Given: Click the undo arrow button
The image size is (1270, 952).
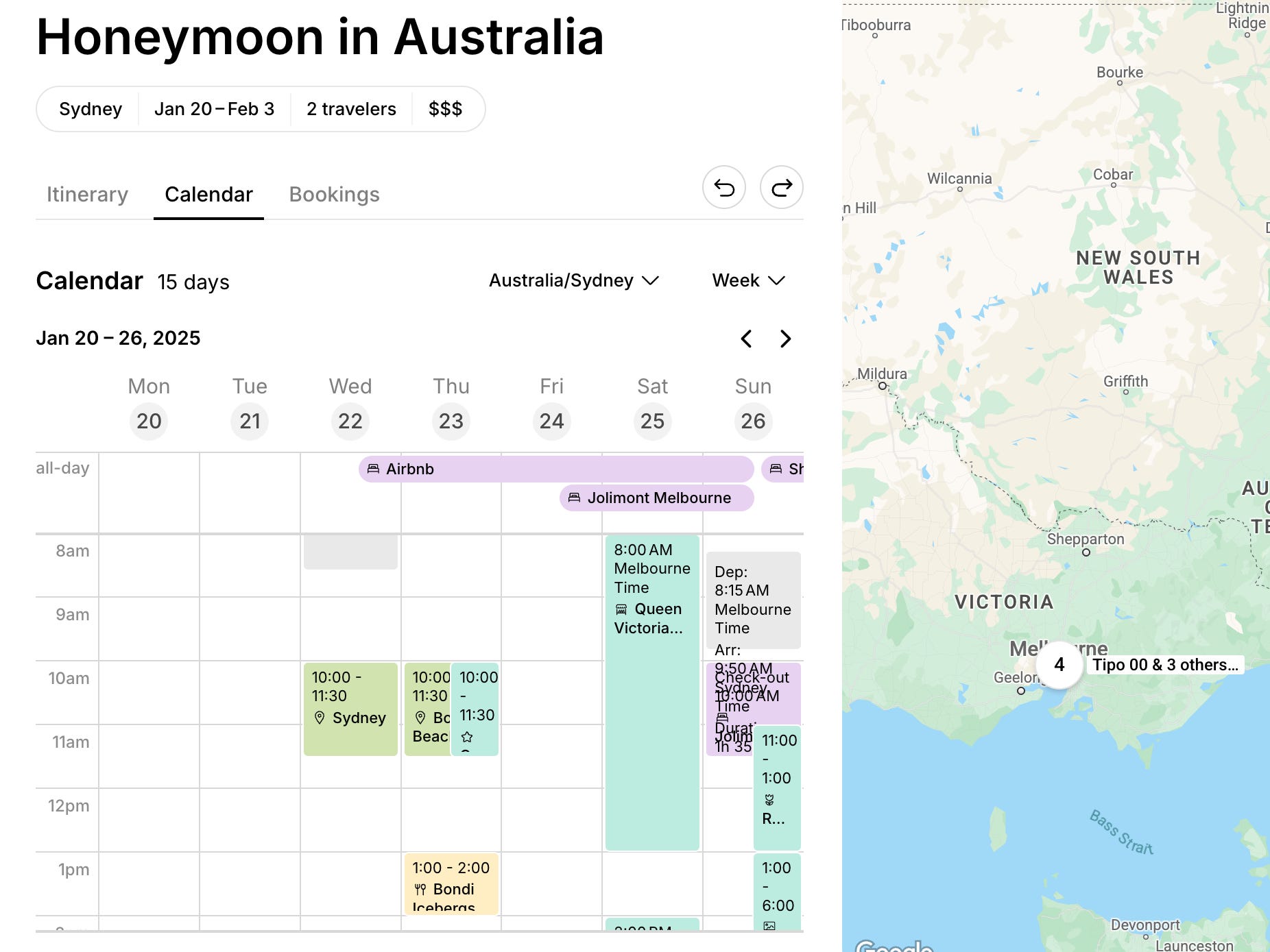Looking at the screenshot, I should coord(724,187).
